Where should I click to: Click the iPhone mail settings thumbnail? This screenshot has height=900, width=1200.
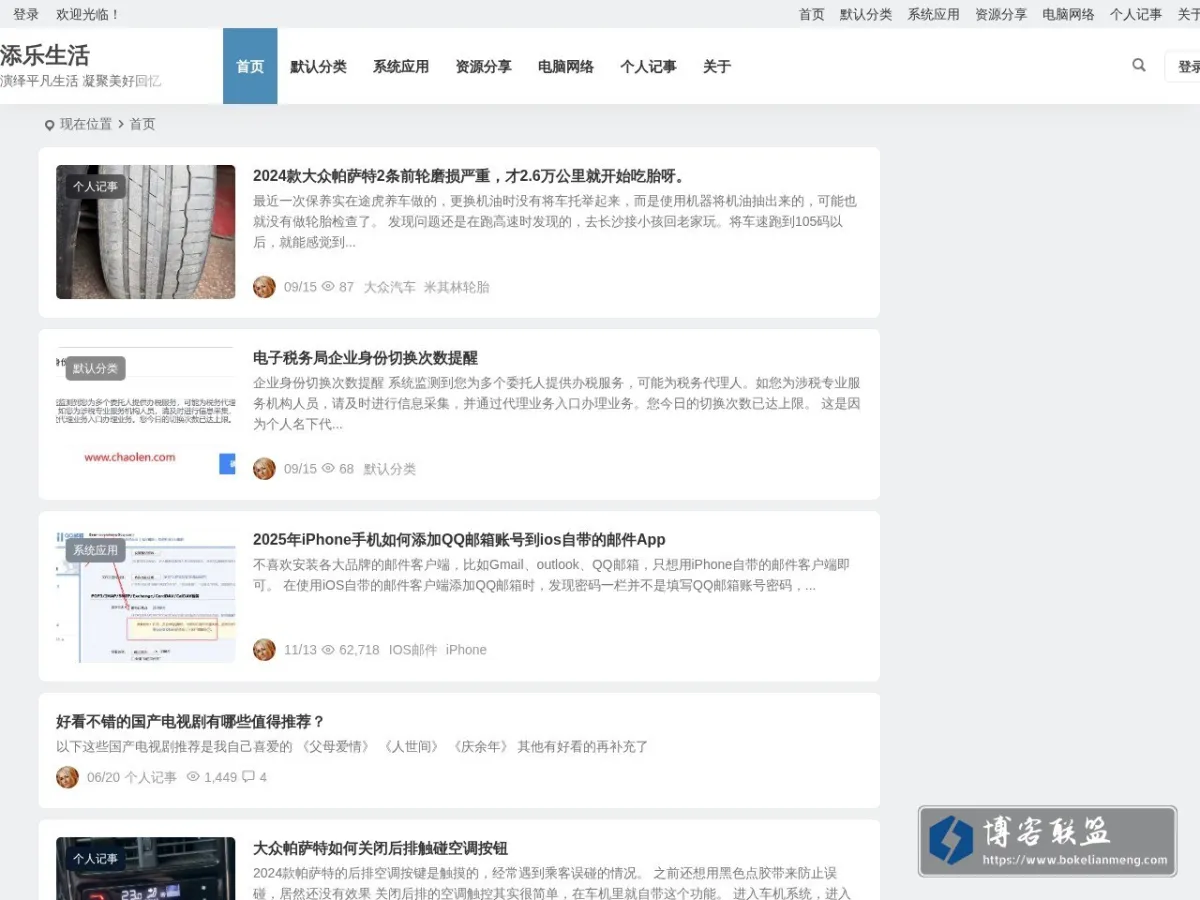coord(146,595)
